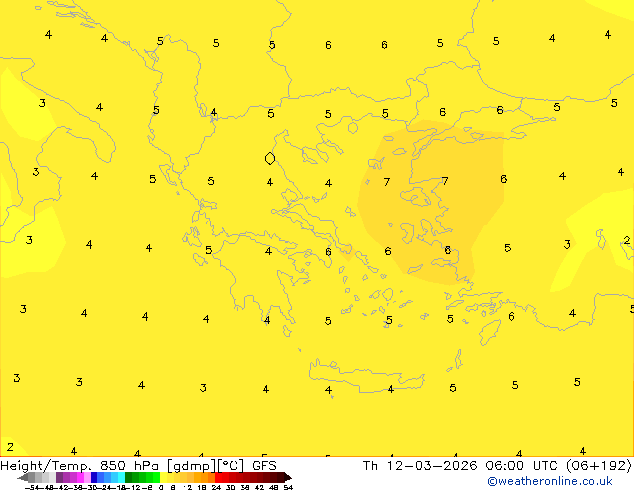Screen dimensions: 634x490
Task: Click the '30' label under the color scale
Action: pos(230,487)
